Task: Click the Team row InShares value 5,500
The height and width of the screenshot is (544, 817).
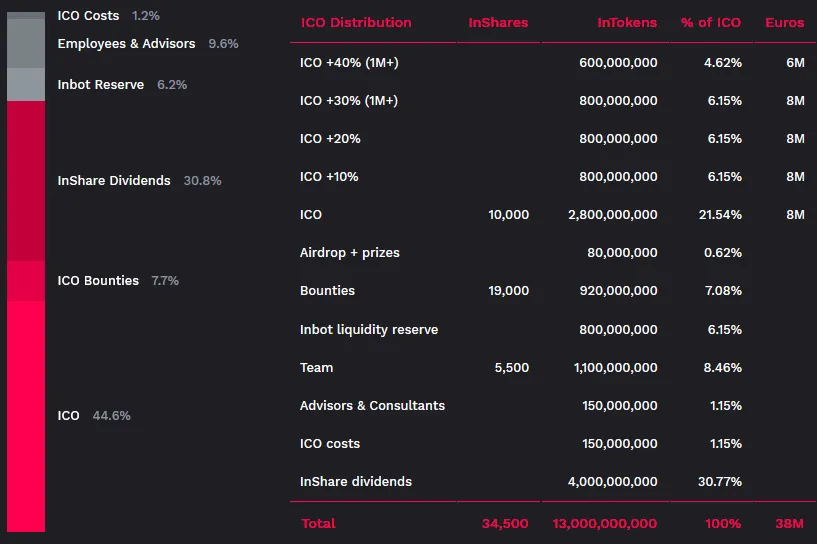Action: [512, 367]
